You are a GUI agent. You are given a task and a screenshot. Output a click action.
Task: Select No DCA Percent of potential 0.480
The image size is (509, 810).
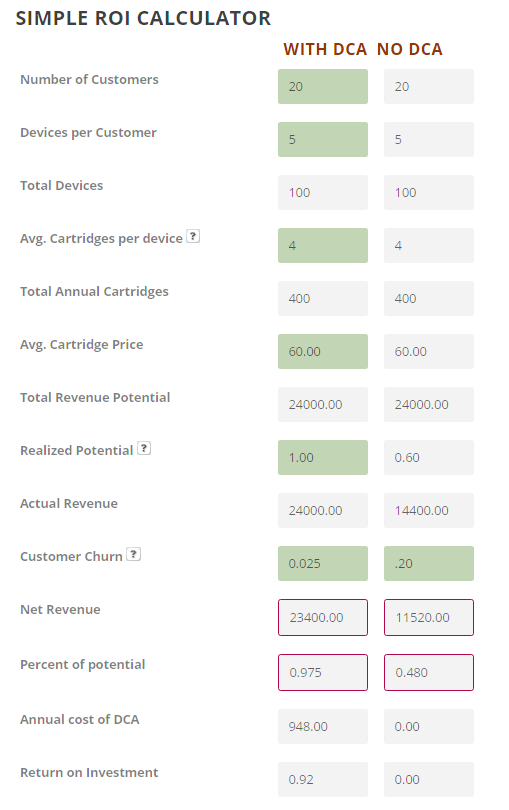pyautogui.click(x=429, y=673)
